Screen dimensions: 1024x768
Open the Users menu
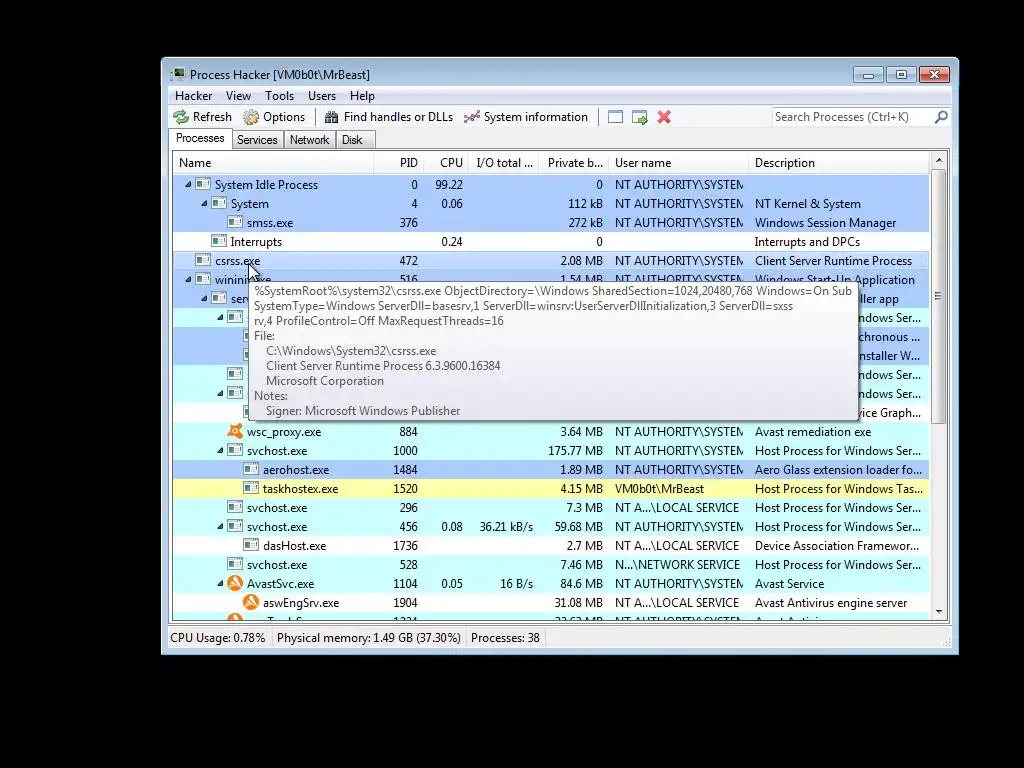pyautogui.click(x=321, y=96)
